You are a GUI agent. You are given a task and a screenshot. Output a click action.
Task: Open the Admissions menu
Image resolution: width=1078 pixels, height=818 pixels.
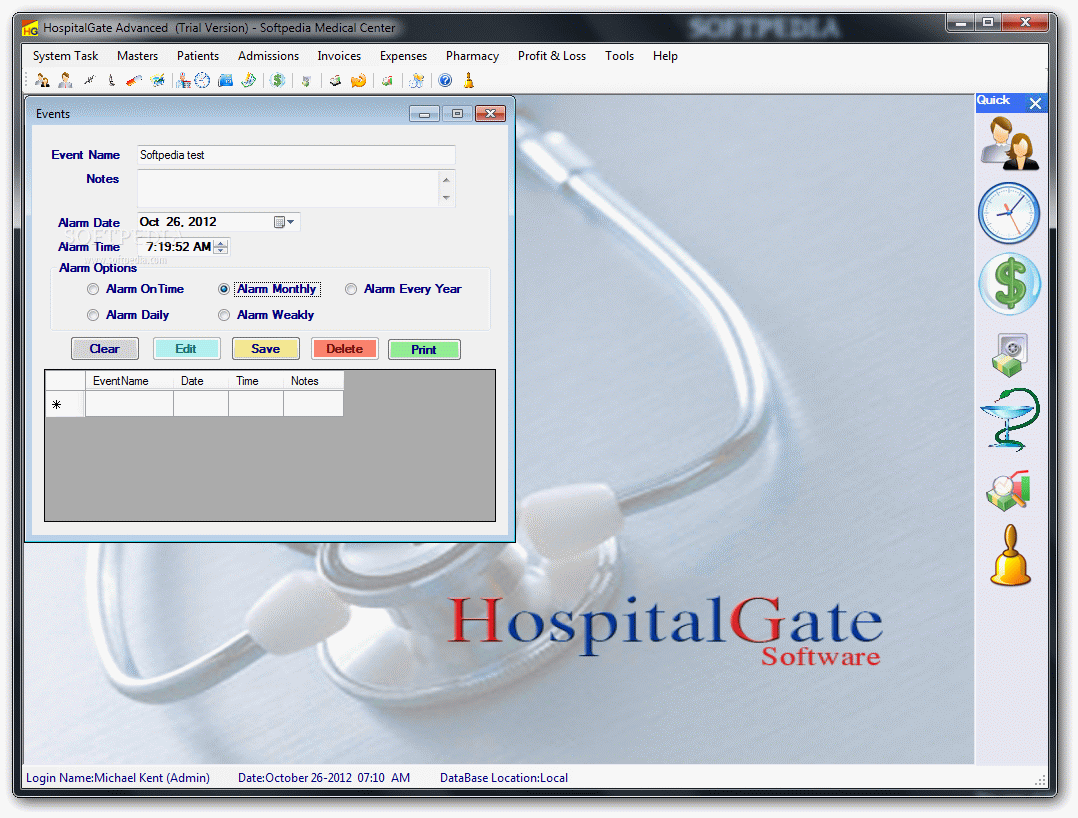268,56
